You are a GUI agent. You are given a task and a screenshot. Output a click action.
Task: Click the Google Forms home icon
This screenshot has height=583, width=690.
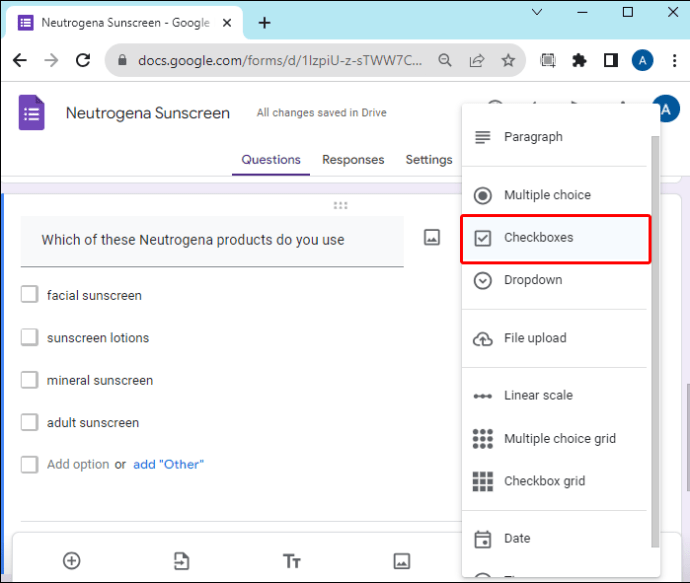point(31,113)
